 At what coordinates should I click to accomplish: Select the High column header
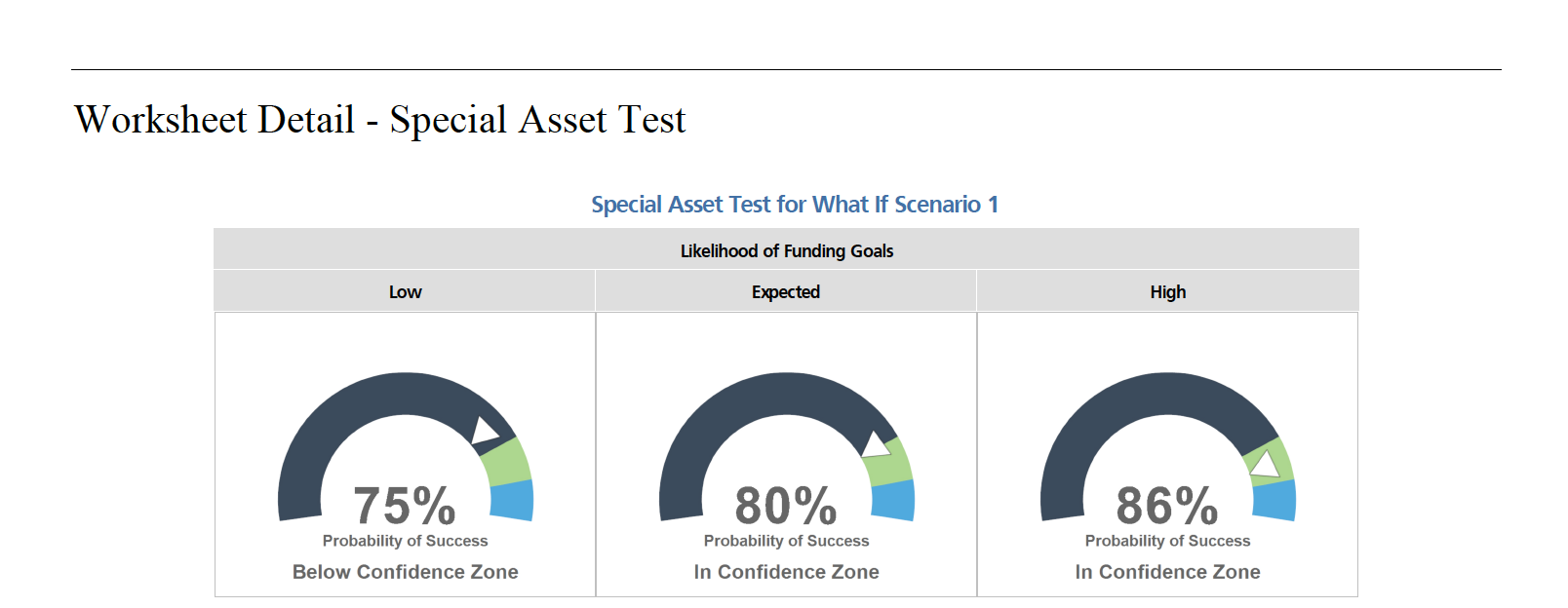(1167, 291)
